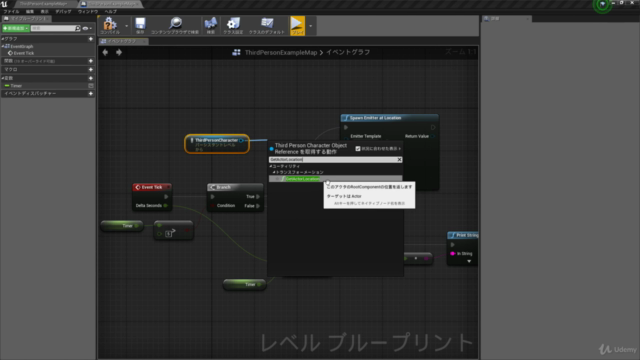Select the Spawn Emitter at Location node
640x360 pixels.
(x=389, y=118)
